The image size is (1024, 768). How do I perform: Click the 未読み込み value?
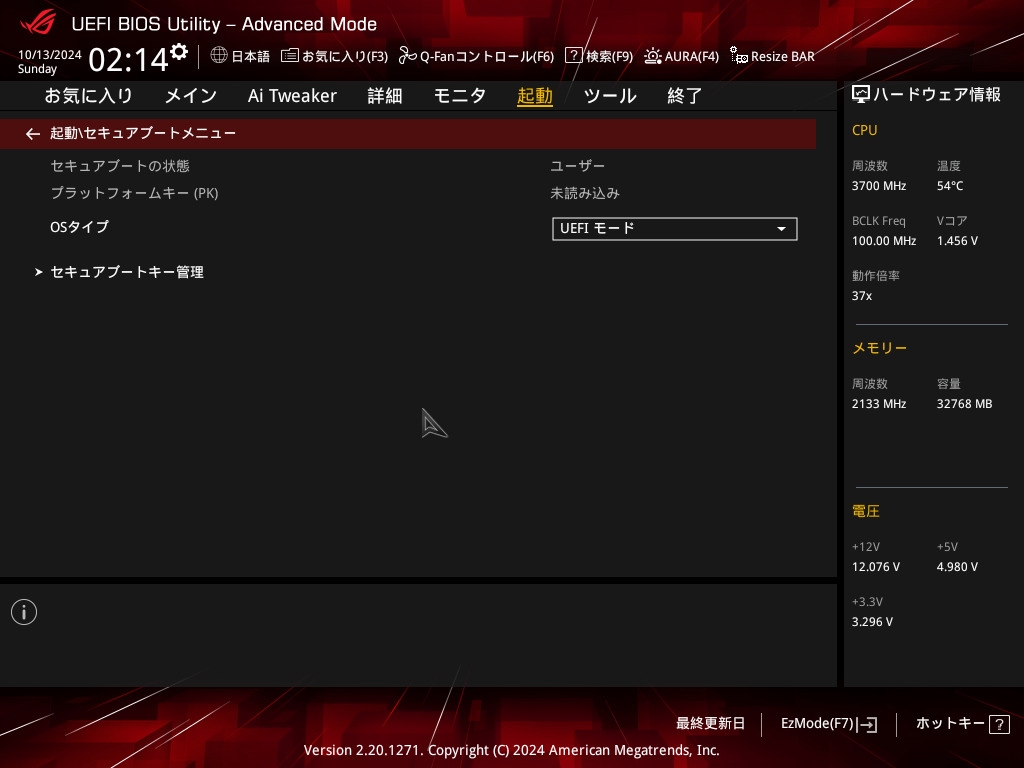coord(585,193)
